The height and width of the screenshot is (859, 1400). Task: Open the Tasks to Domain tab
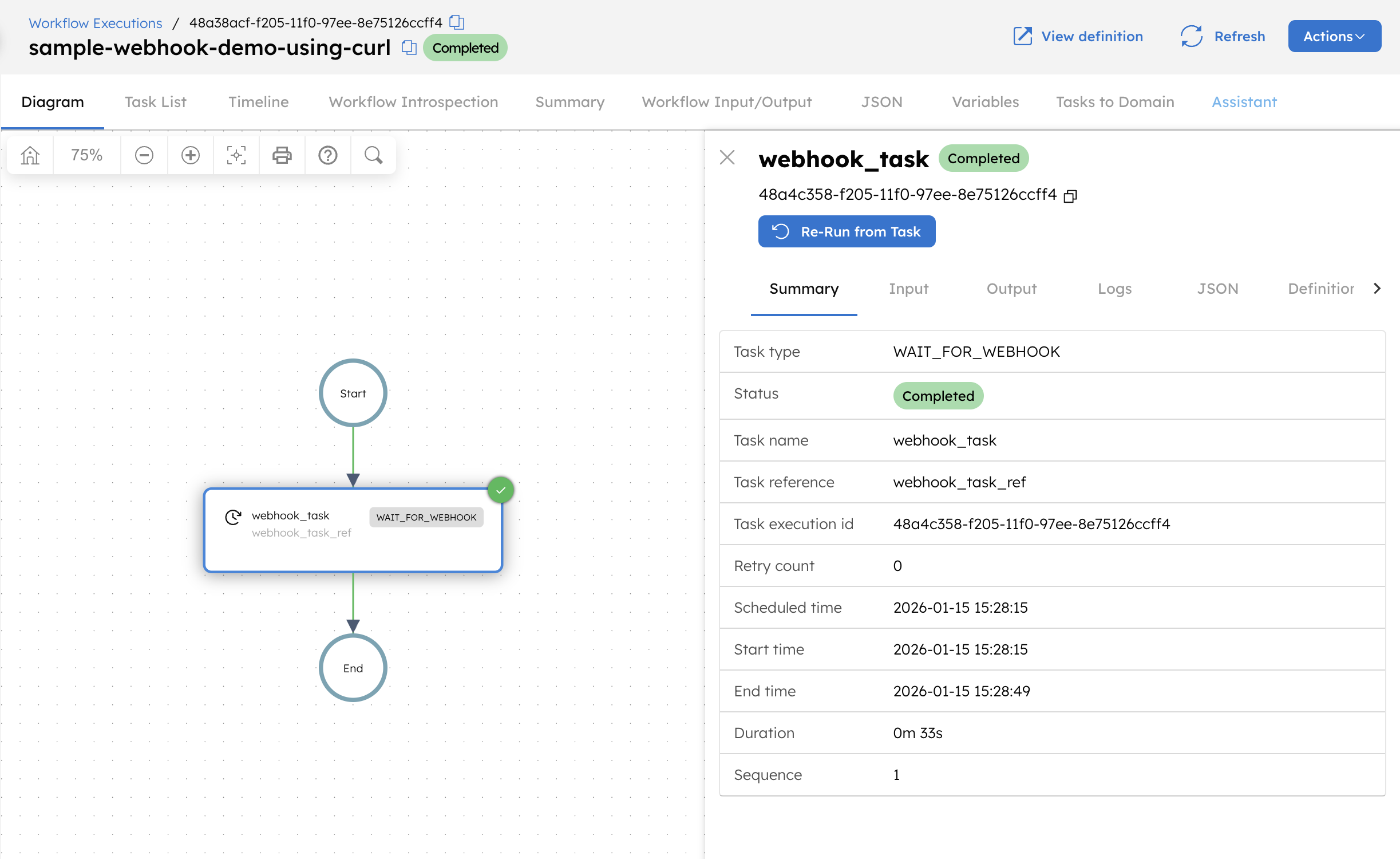pos(1115,102)
